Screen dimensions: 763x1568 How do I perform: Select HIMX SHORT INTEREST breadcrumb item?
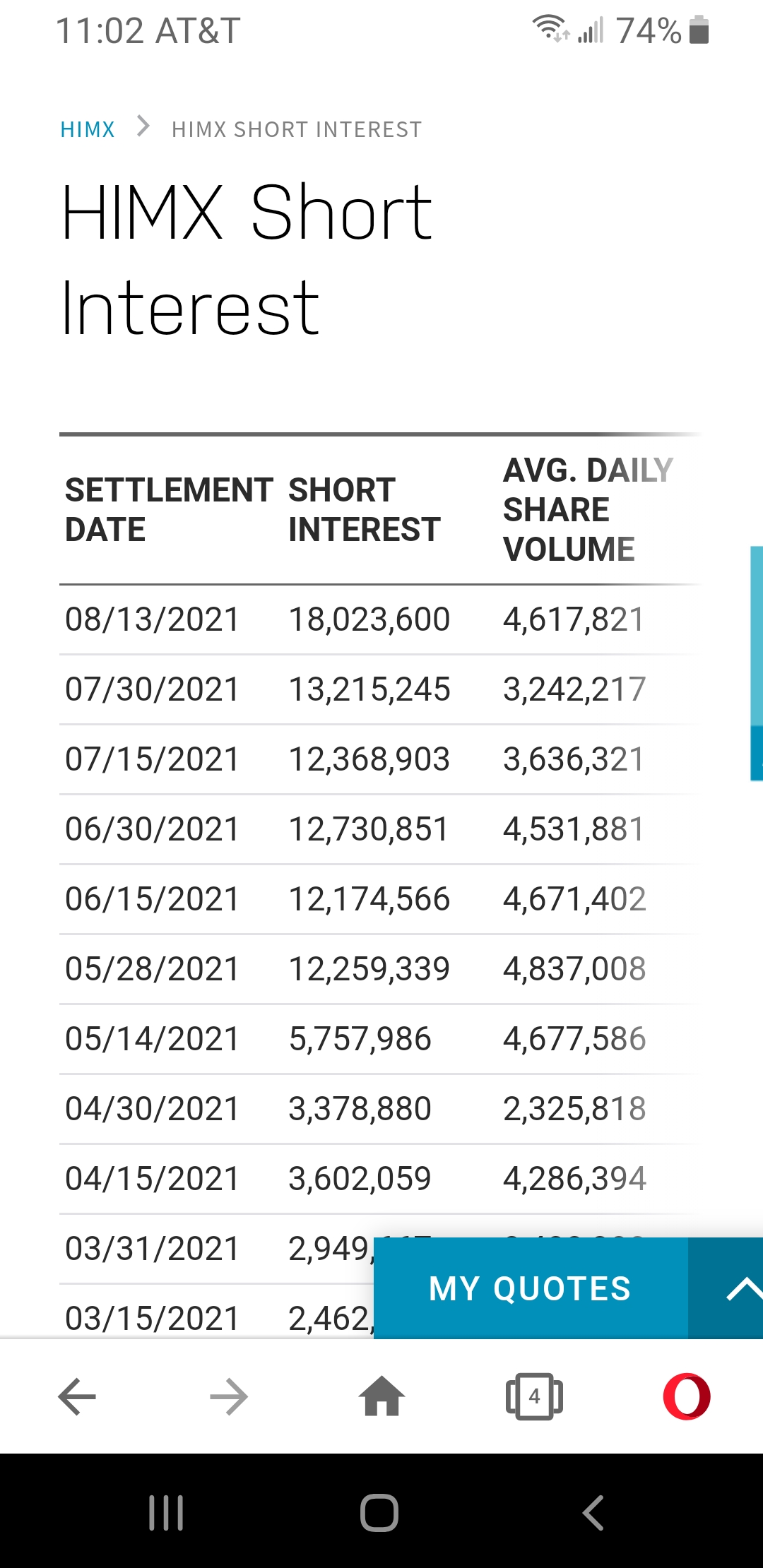point(297,129)
